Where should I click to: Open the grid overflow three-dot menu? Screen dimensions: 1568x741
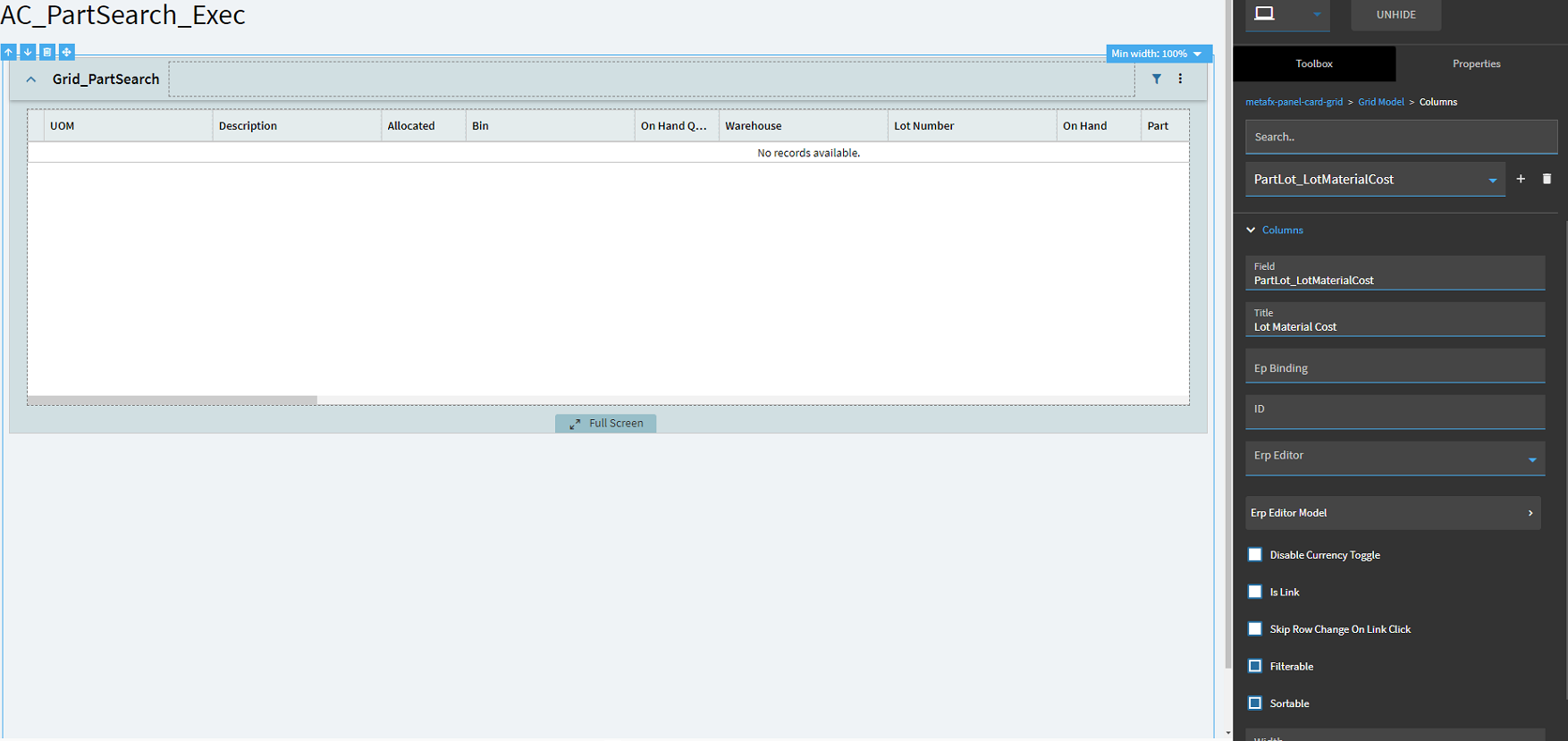tap(1180, 79)
